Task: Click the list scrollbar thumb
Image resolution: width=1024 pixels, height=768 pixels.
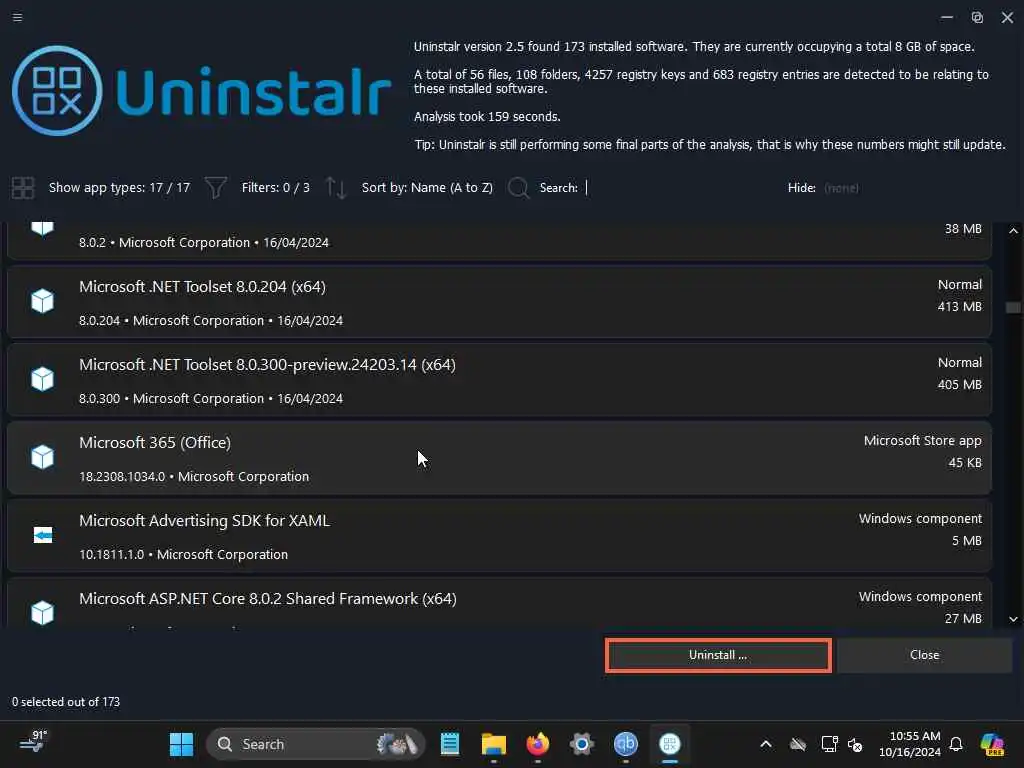Action: point(1014,308)
